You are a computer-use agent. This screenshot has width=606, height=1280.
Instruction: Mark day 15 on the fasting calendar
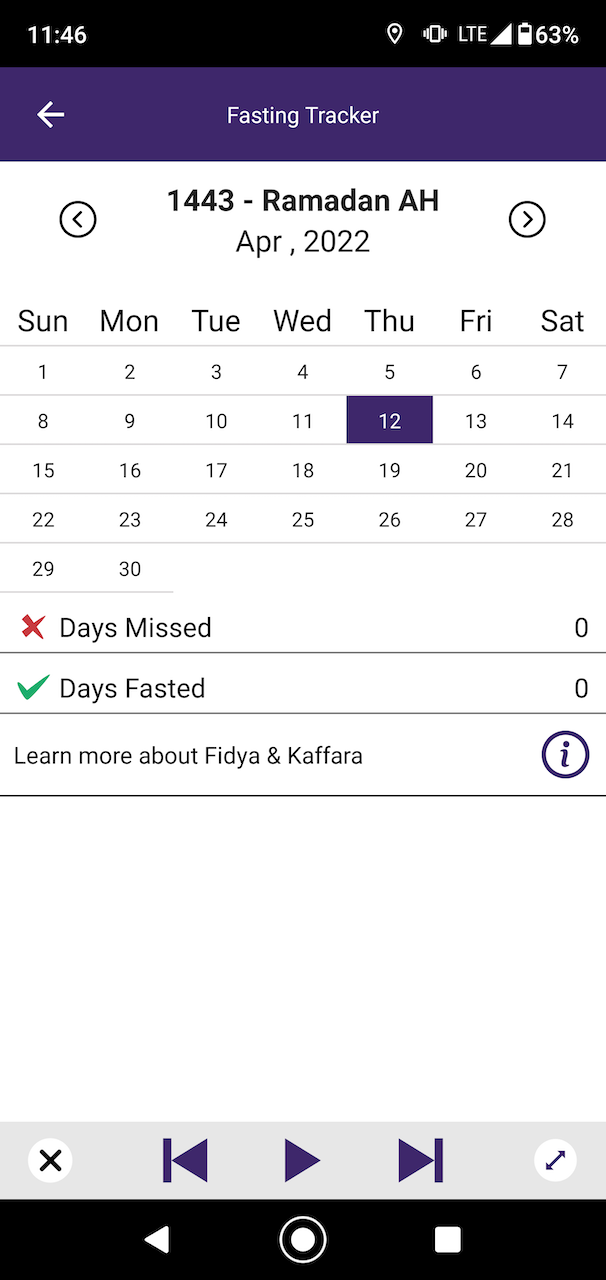(43, 470)
